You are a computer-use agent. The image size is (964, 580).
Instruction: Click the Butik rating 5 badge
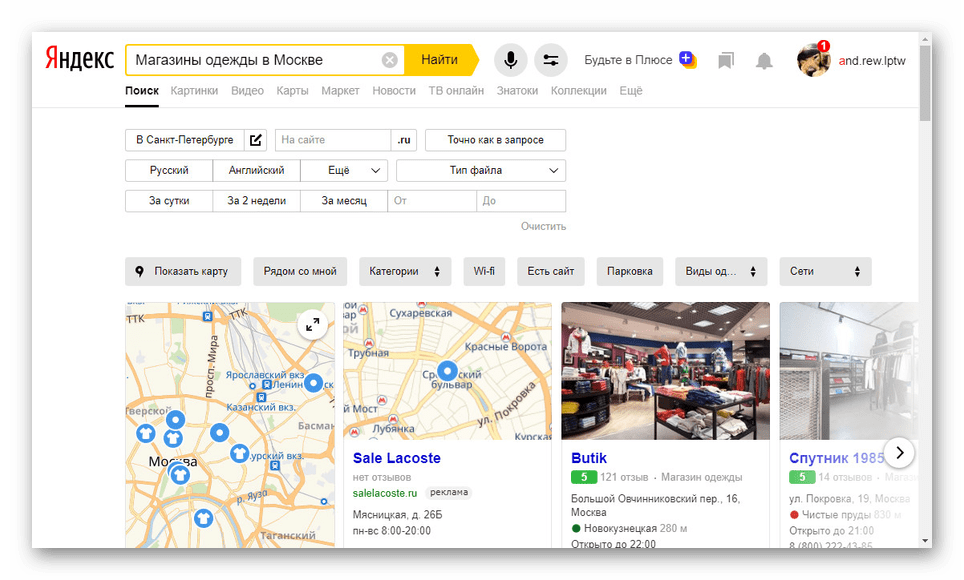(x=584, y=477)
